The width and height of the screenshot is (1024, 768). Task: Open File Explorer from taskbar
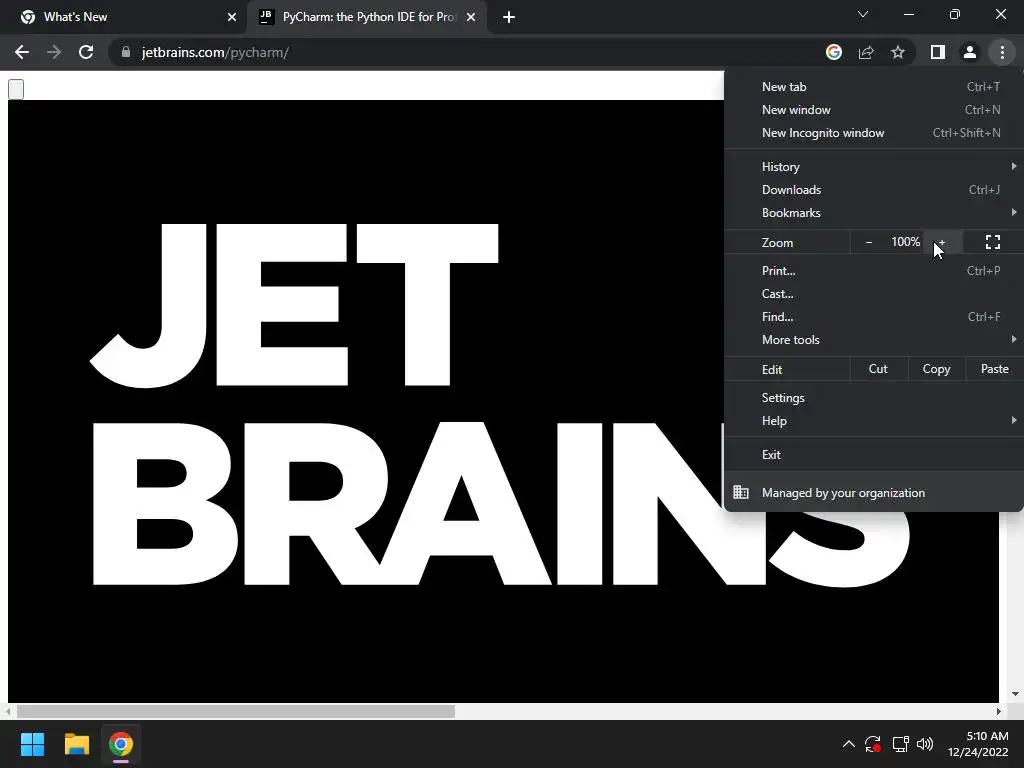tap(76, 744)
